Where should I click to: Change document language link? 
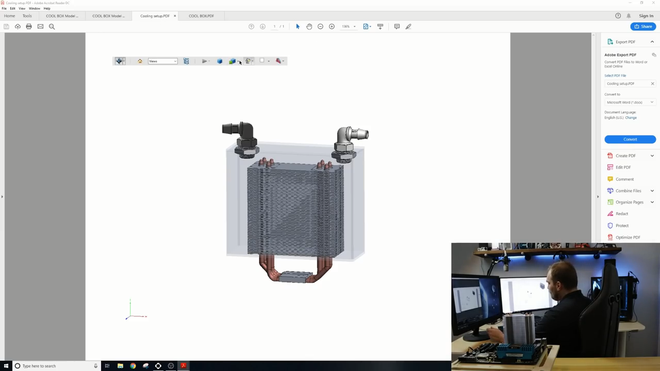tap(631, 118)
